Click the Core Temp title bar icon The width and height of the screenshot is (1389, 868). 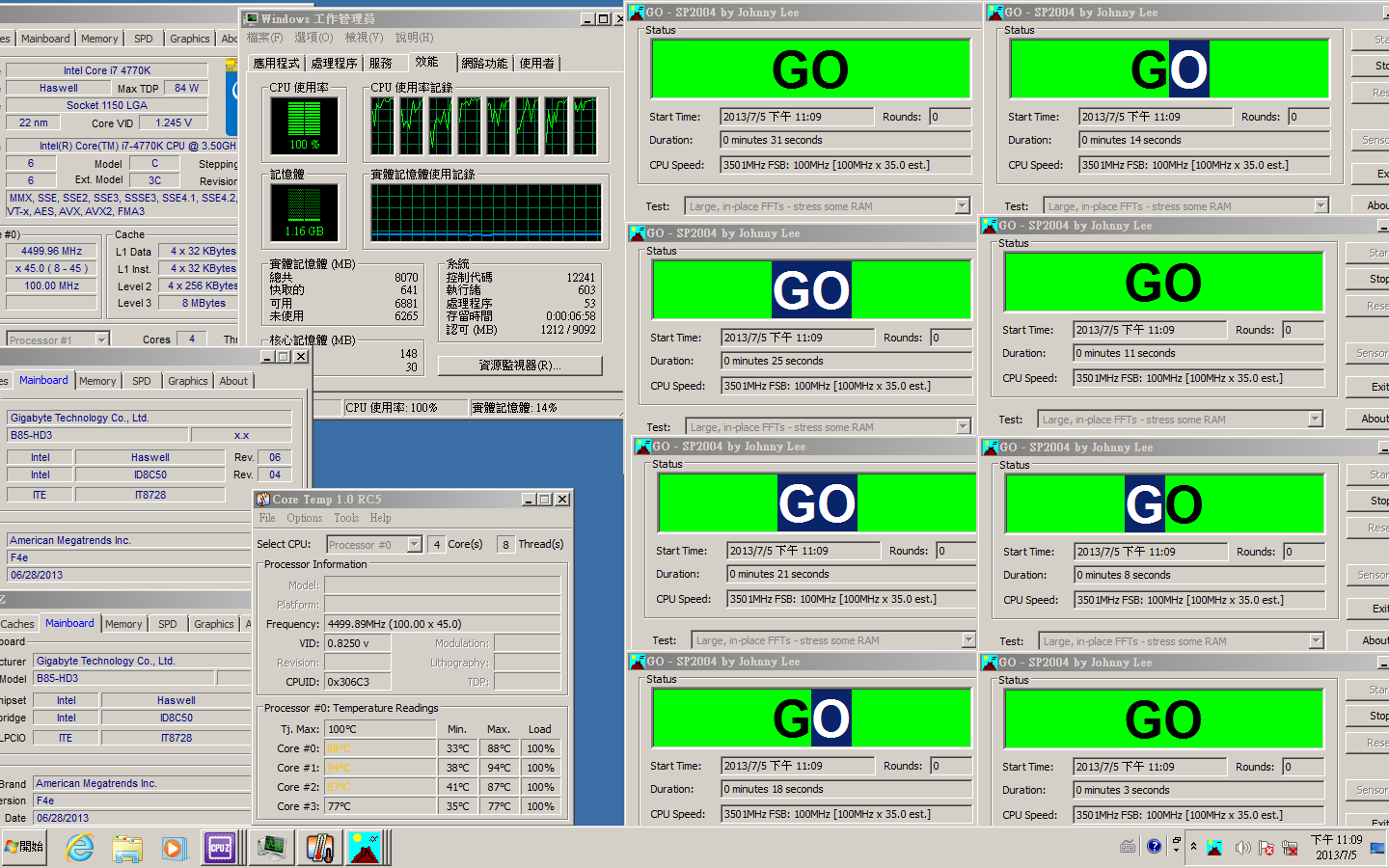[263, 500]
